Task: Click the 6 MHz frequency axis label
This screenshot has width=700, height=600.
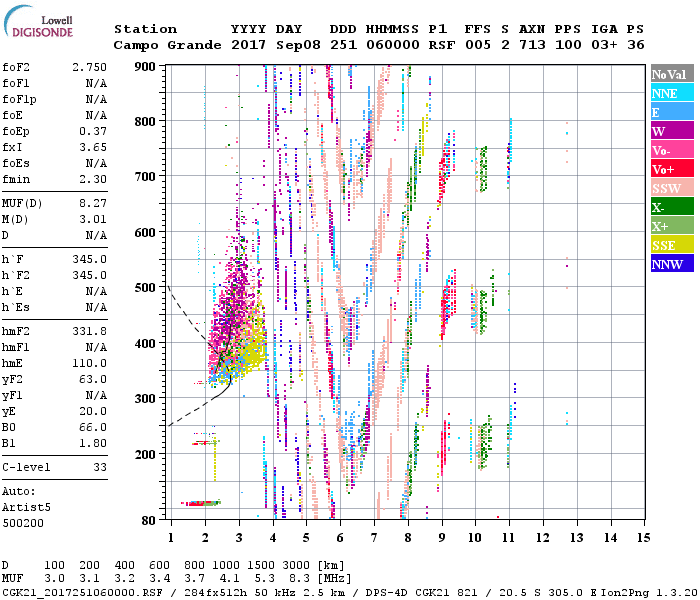Action: (x=340, y=538)
